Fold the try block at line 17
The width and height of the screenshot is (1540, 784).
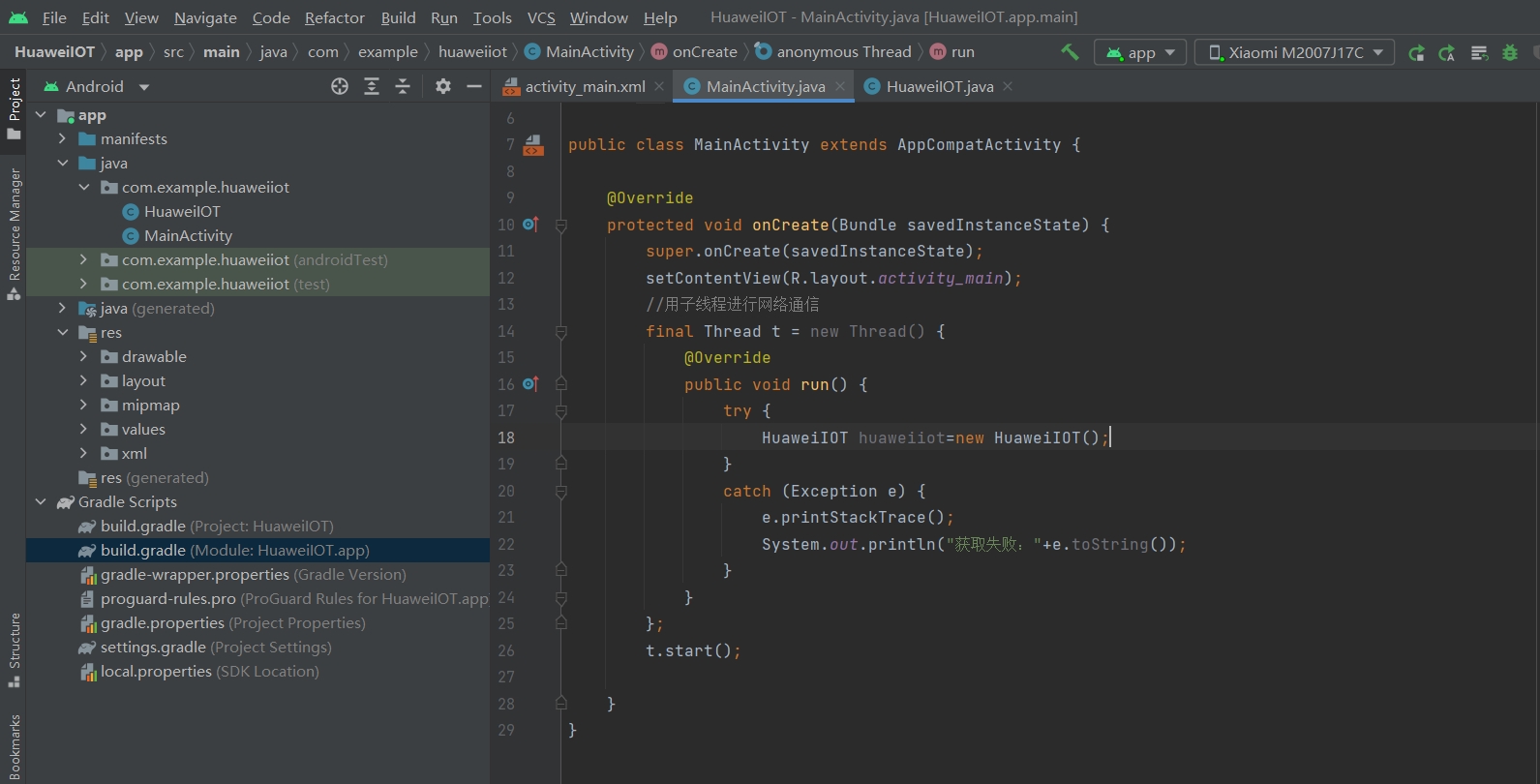tap(560, 411)
